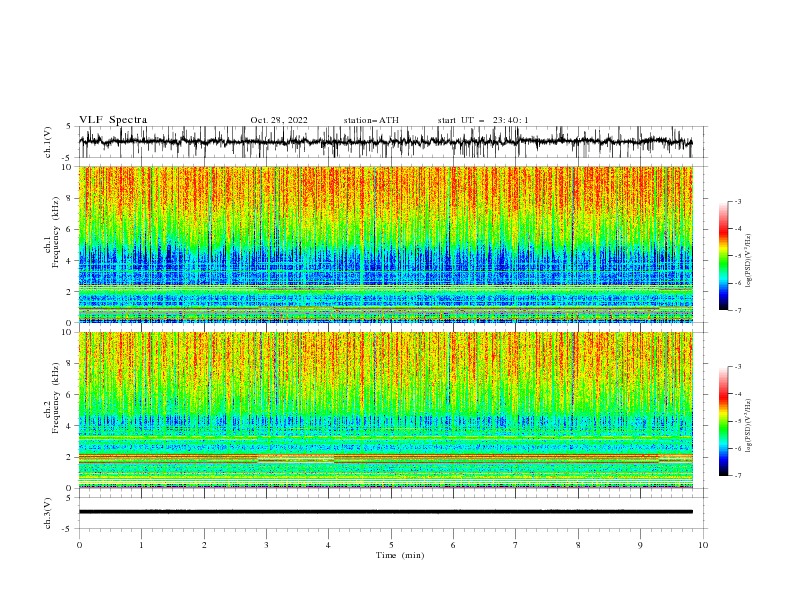
Task: Click the "2" tick on ch.2 frequency axis
Action: [x=70, y=457]
